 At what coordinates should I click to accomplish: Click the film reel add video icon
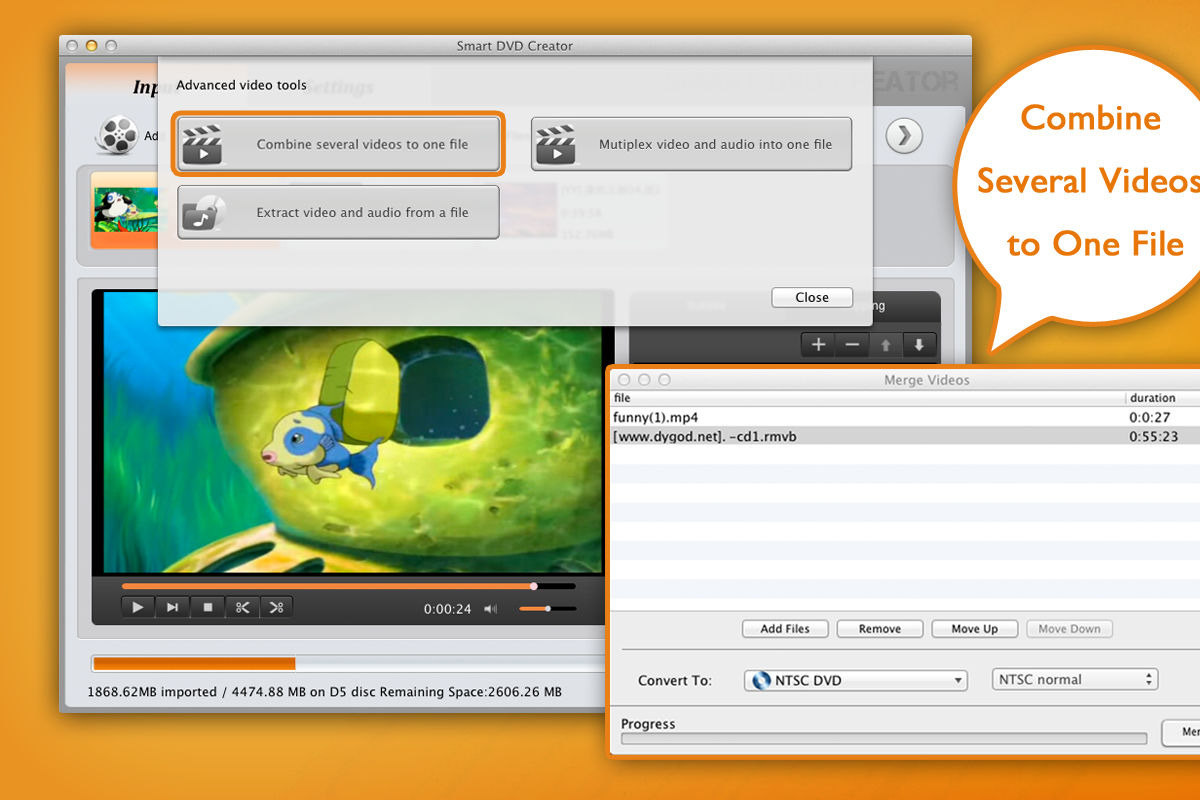click(117, 134)
